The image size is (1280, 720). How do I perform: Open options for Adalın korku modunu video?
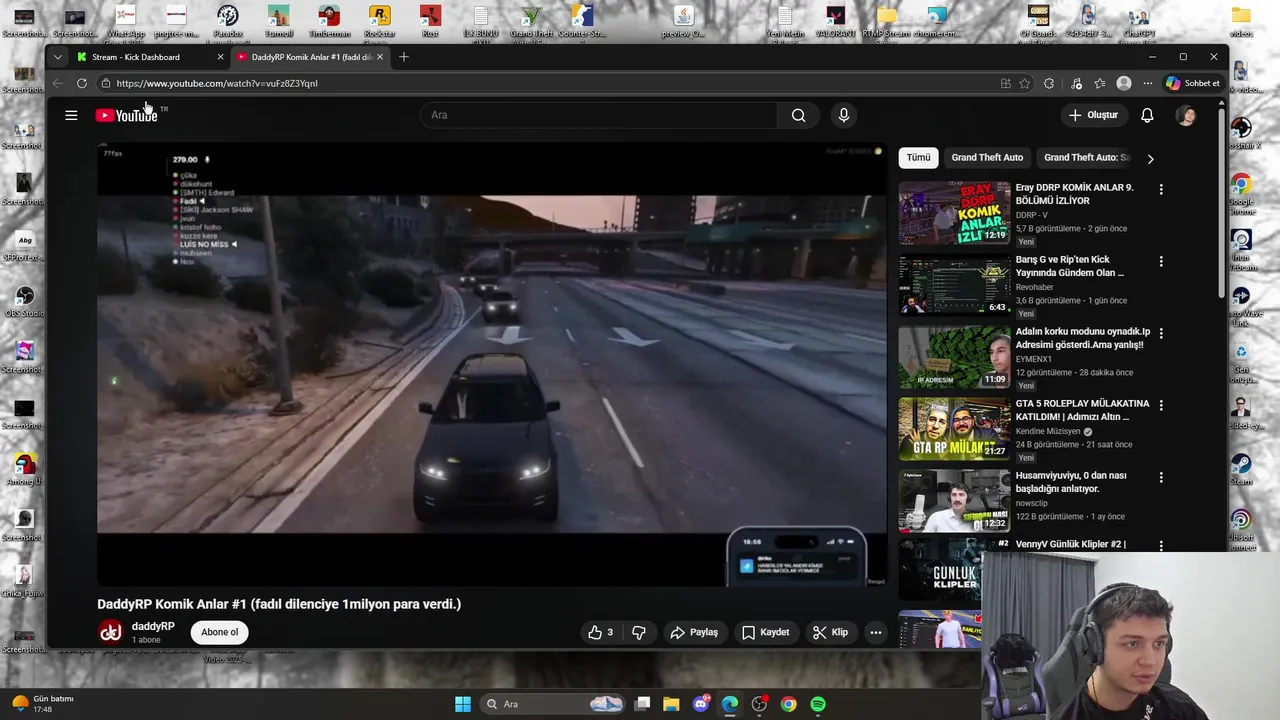(x=1161, y=333)
